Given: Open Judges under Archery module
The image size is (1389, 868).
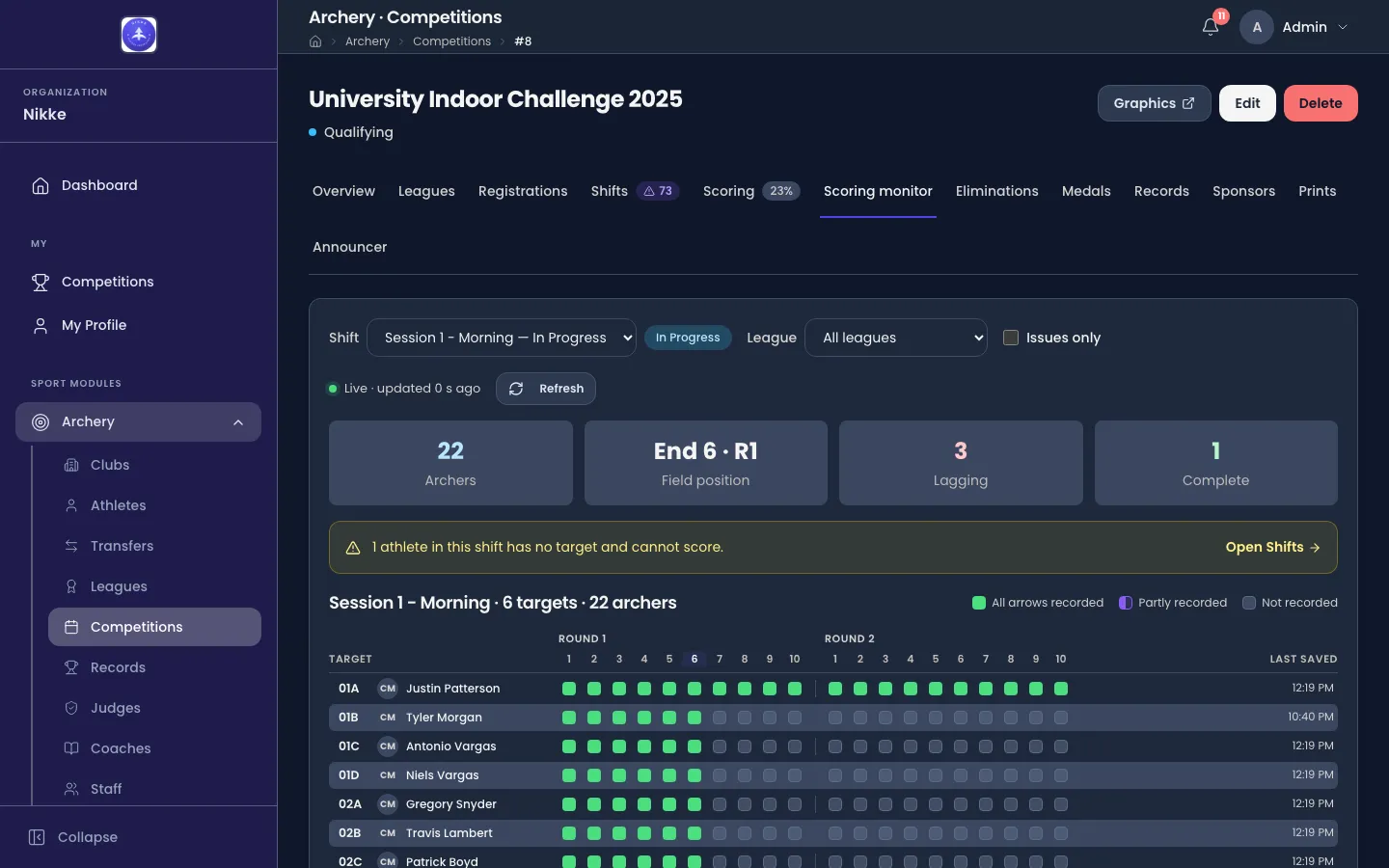Looking at the screenshot, I should (154, 708).
